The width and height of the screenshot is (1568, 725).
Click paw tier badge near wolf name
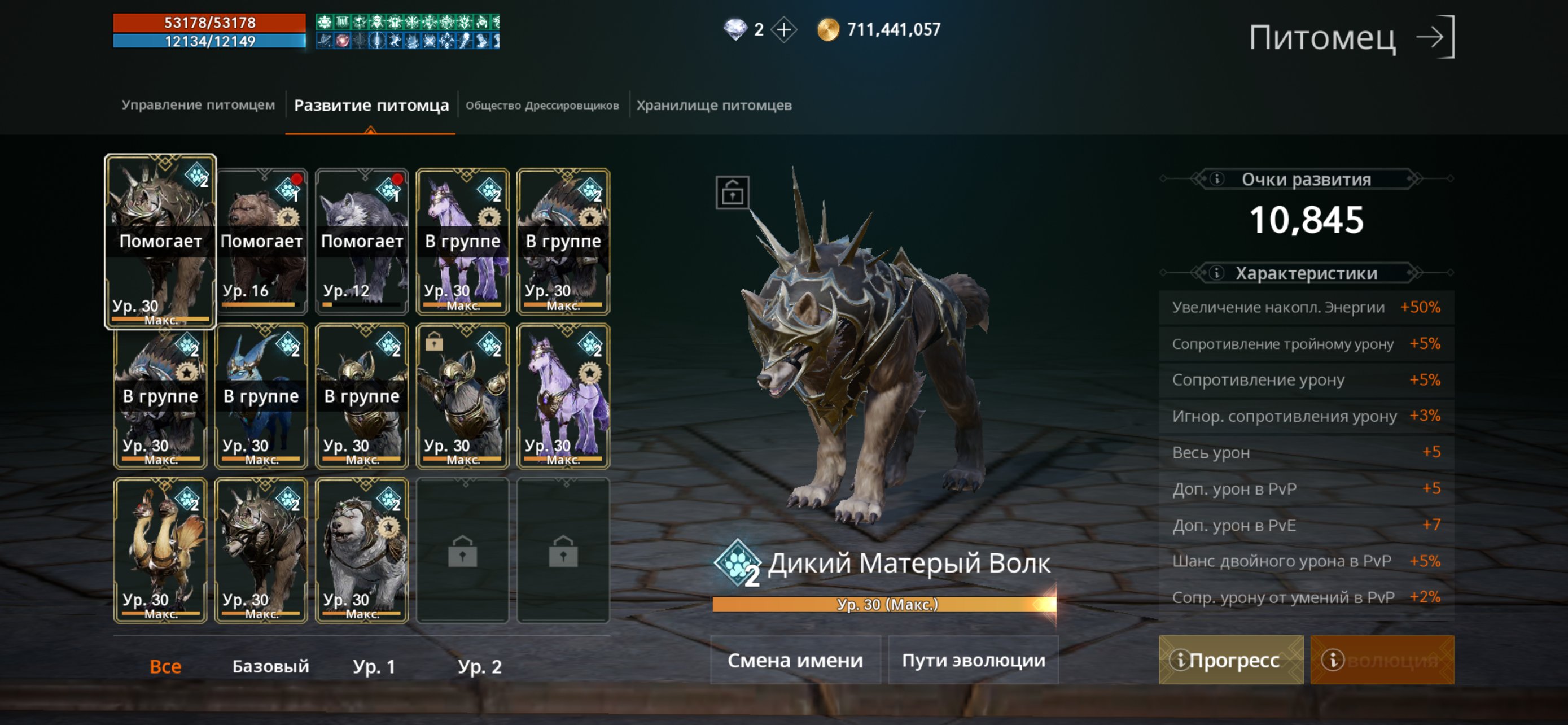click(737, 563)
